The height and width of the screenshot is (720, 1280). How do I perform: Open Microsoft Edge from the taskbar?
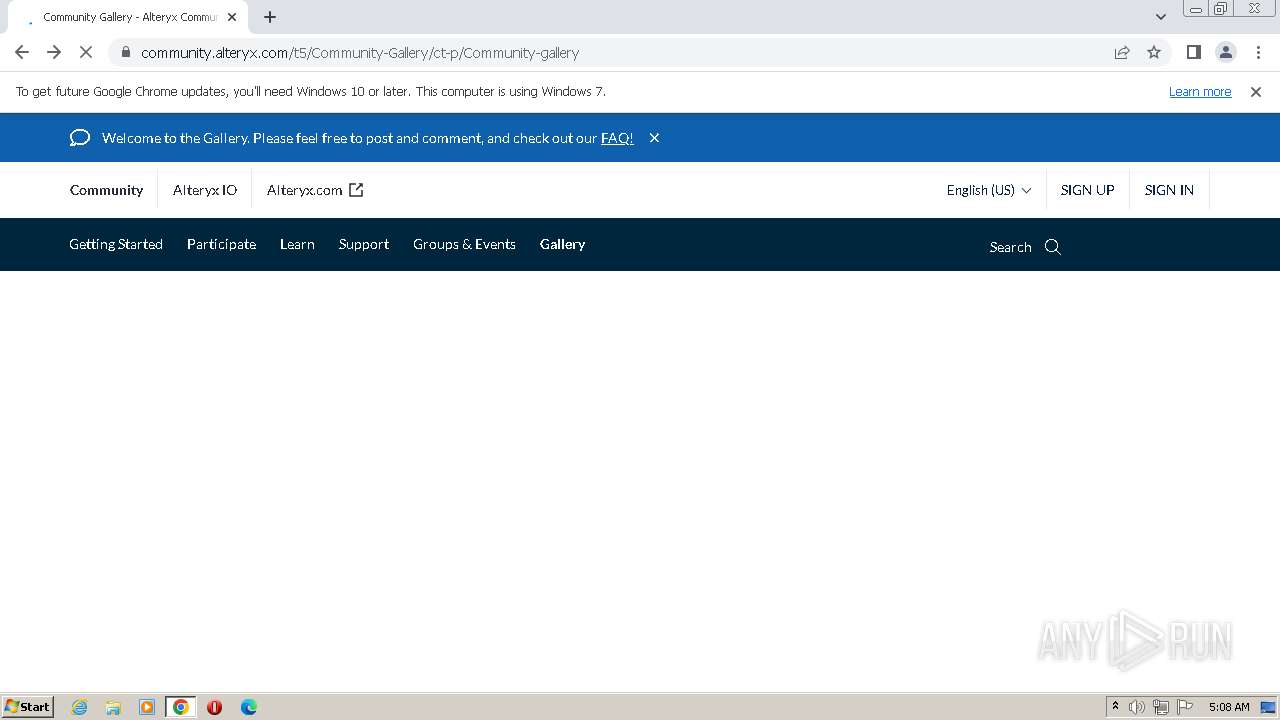click(x=249, y=707)
